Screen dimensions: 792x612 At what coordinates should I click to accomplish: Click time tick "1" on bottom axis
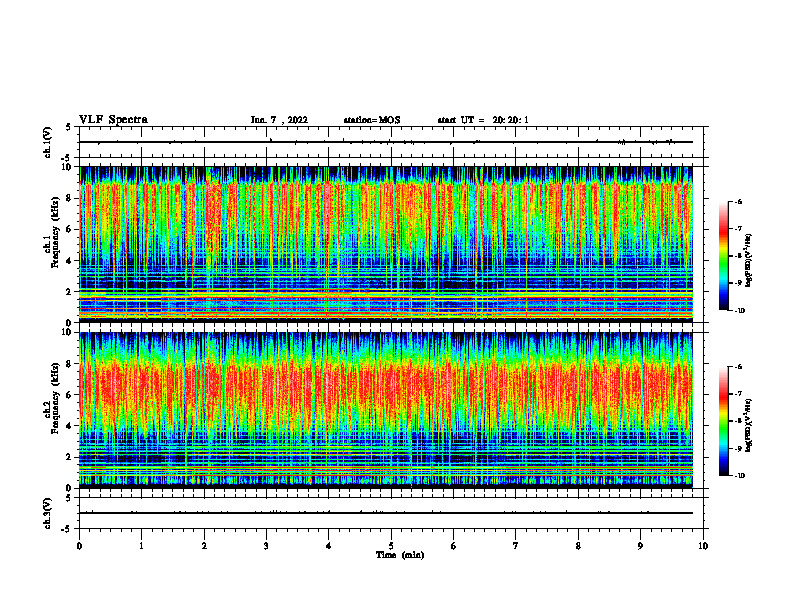pyautogui.click(x=141, y=546)
